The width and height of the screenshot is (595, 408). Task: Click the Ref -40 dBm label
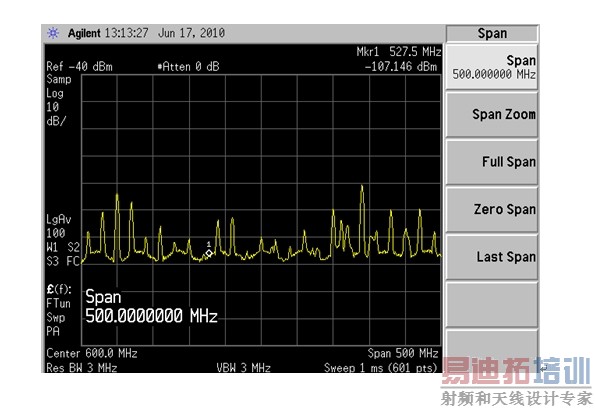79,67
